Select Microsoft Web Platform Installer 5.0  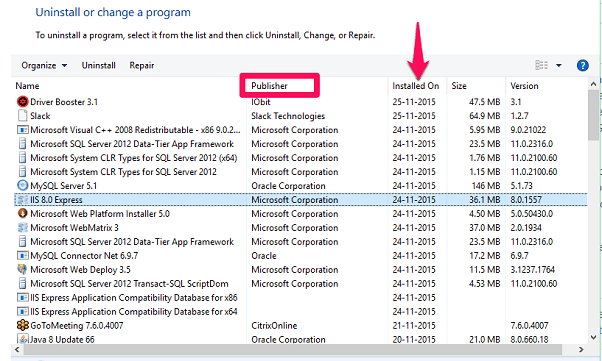(x=100, y=214)
